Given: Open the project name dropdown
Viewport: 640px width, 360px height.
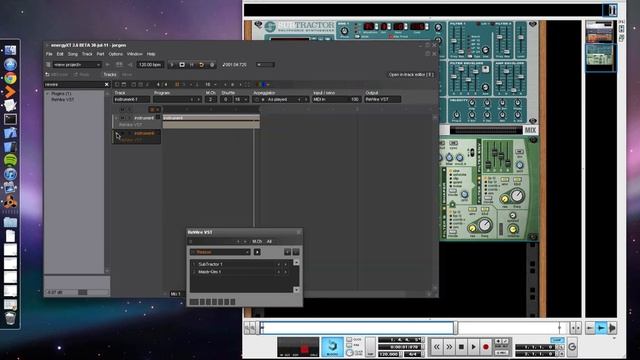Looking at the screenshot, I should [77, 64].
